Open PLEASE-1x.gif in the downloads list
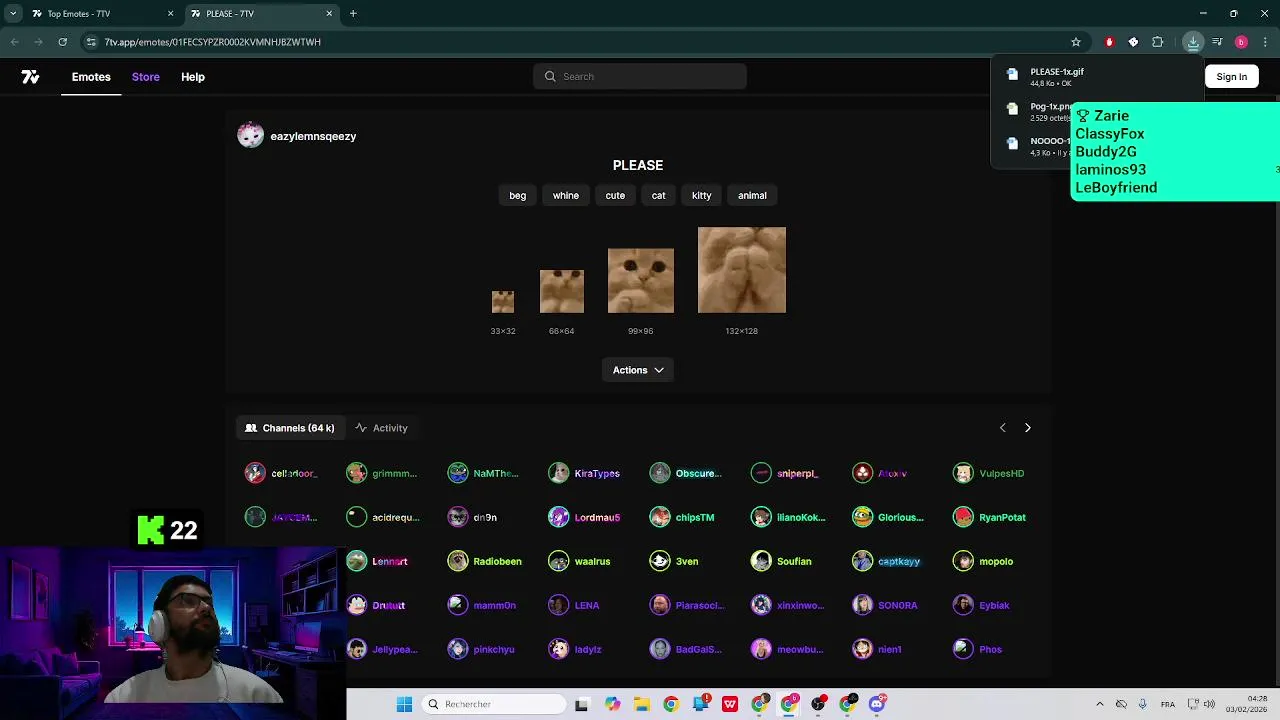 coord(1057,72)
